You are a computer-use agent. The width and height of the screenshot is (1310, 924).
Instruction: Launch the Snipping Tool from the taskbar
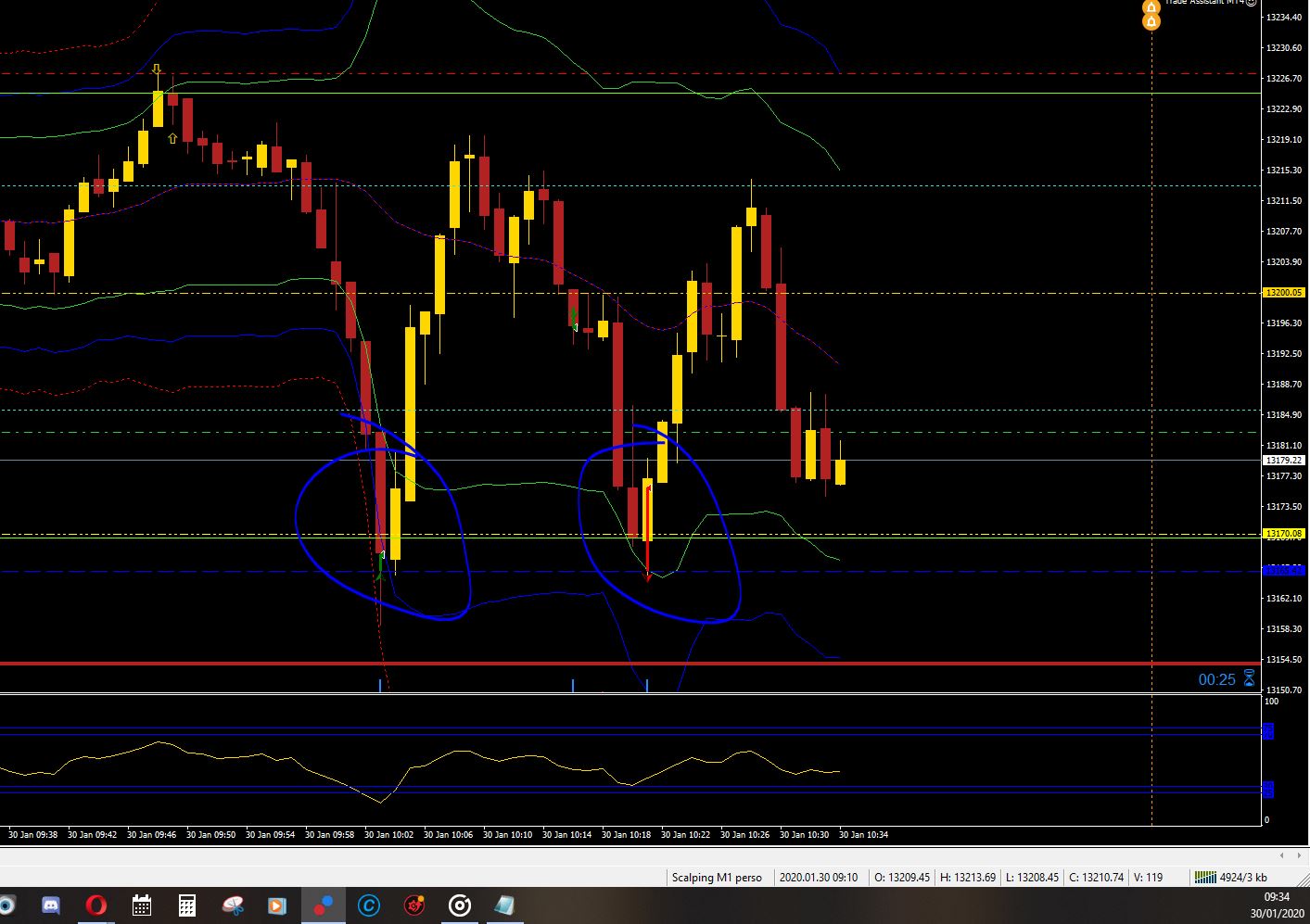click(232, 905)
